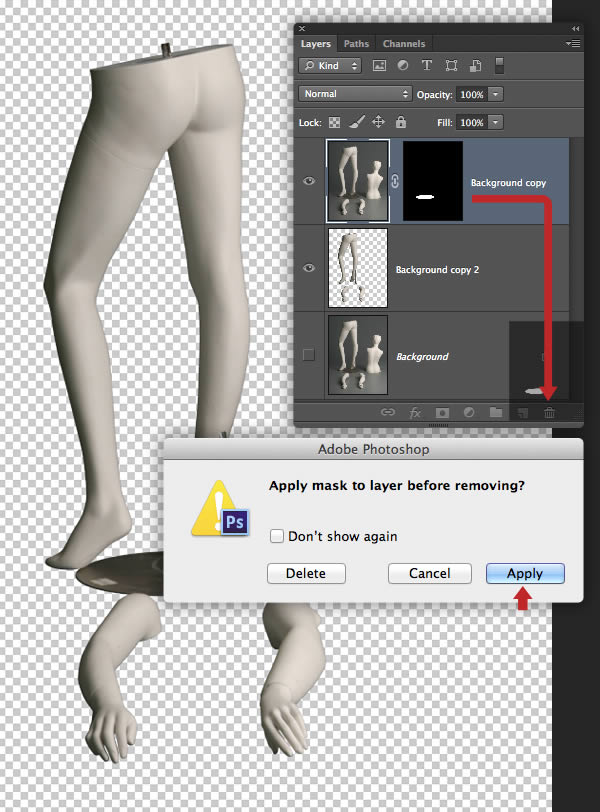
Task: Lock transparent pixels checkerboard icon
Action: coord(333,122)
